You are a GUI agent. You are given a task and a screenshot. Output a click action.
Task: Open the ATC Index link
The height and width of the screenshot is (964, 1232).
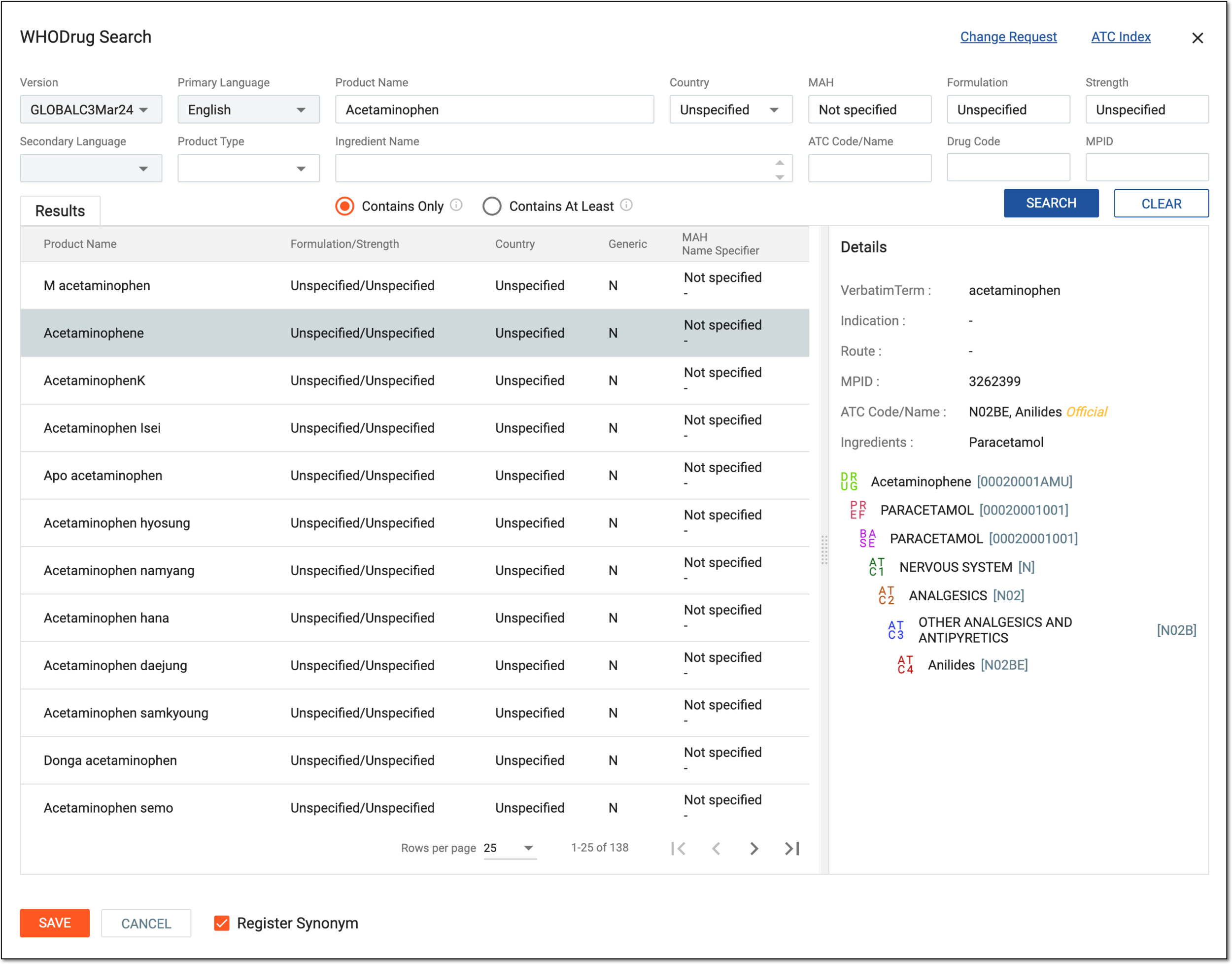point(1120,36)
